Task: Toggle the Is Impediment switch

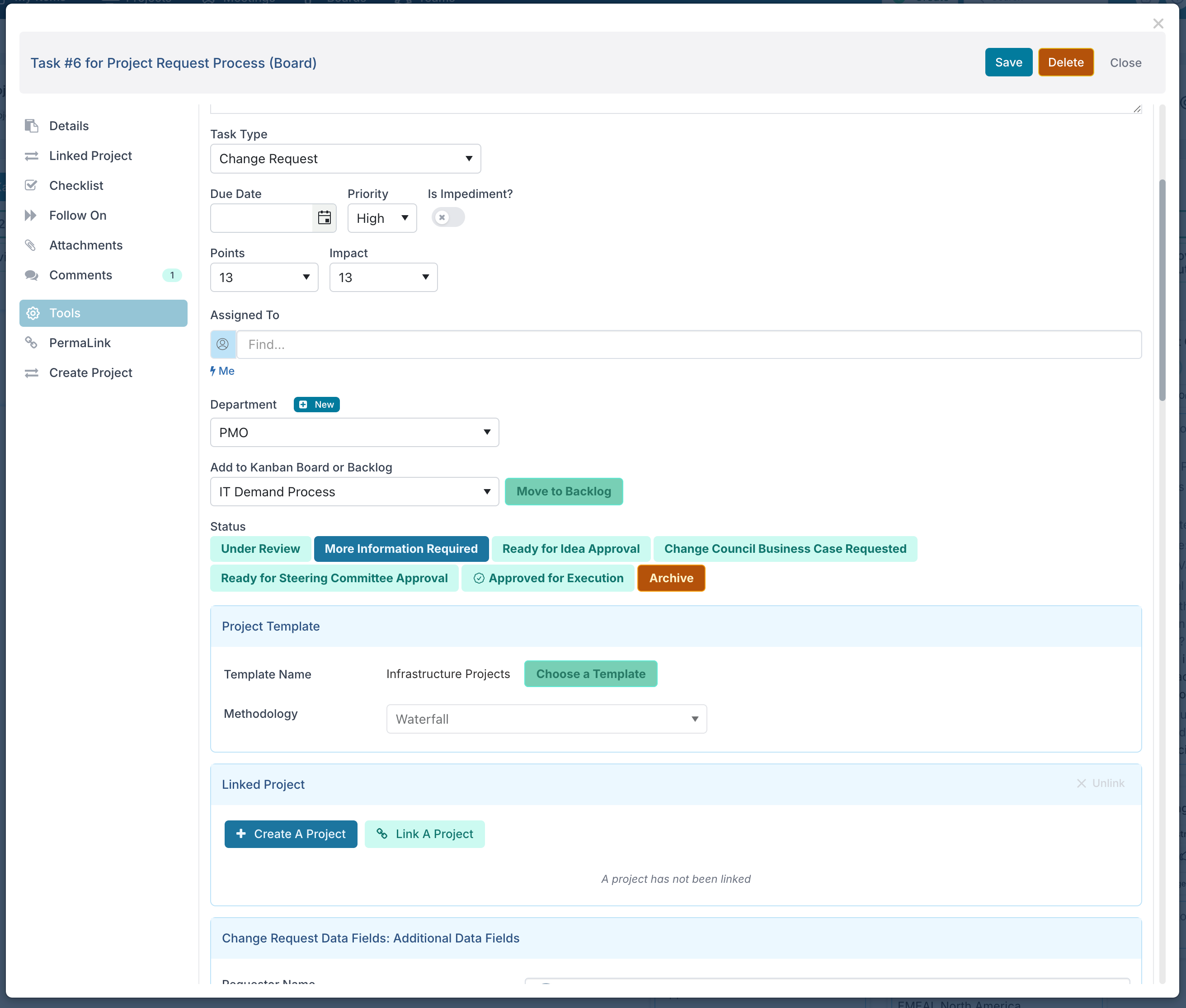Action: [447, 217]
